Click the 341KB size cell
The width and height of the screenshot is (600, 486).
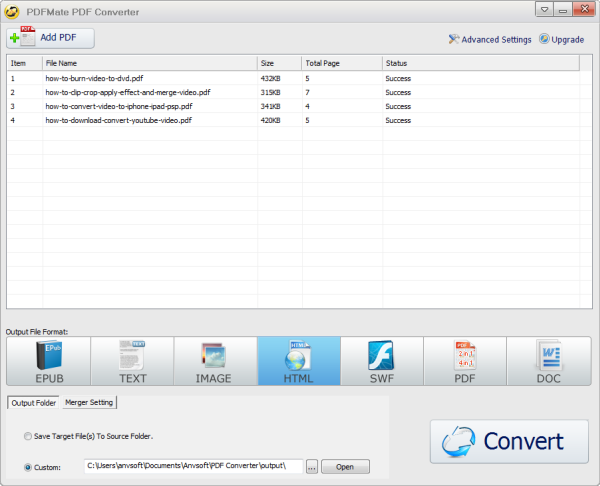point(271,106)
